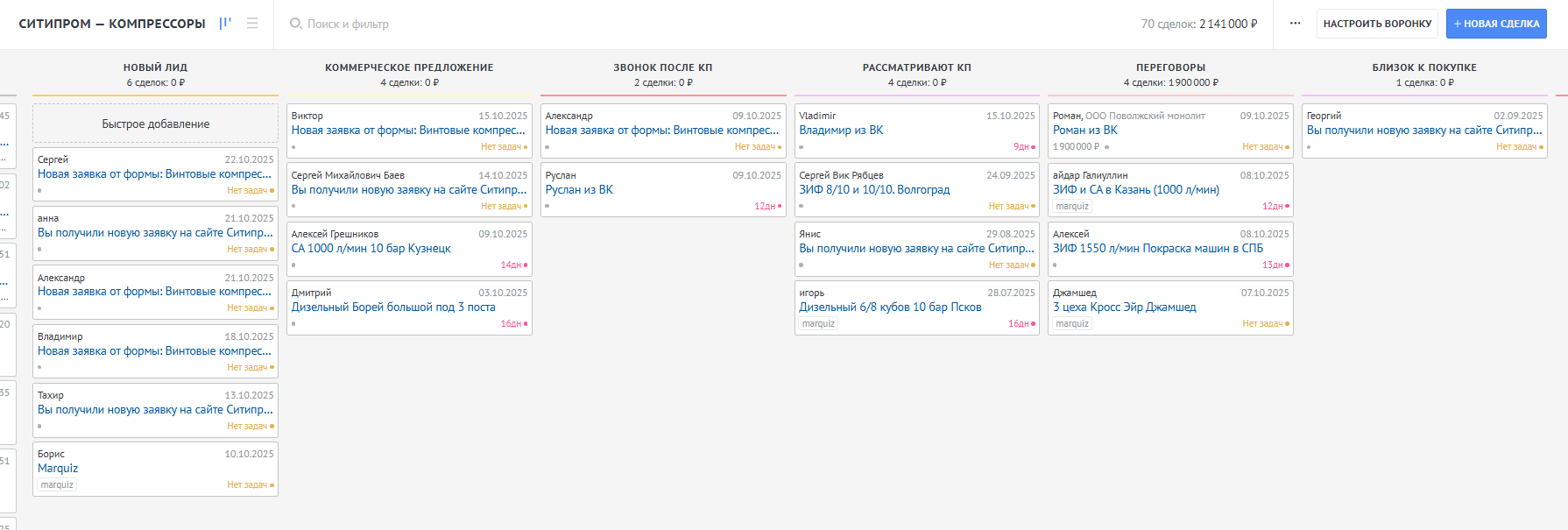The width and height of the screenshot is (1568, 530).
Task: Click the ПЕРЕГОВОРЫ stage header
Action: [x=1170, y=67]
